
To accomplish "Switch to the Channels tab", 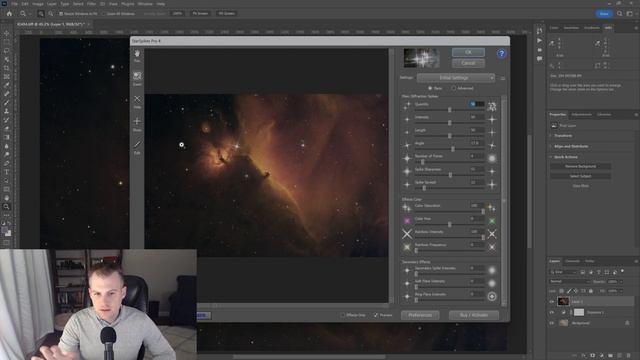I will (x=572, y=261).
